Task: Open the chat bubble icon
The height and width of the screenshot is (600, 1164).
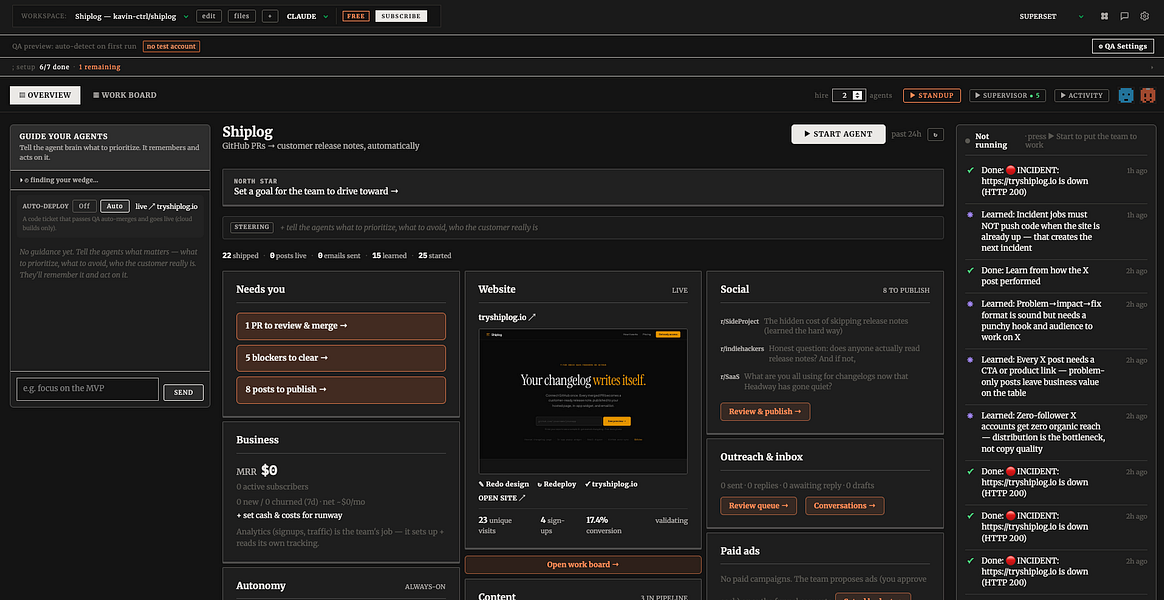Action: point(1125,16)
